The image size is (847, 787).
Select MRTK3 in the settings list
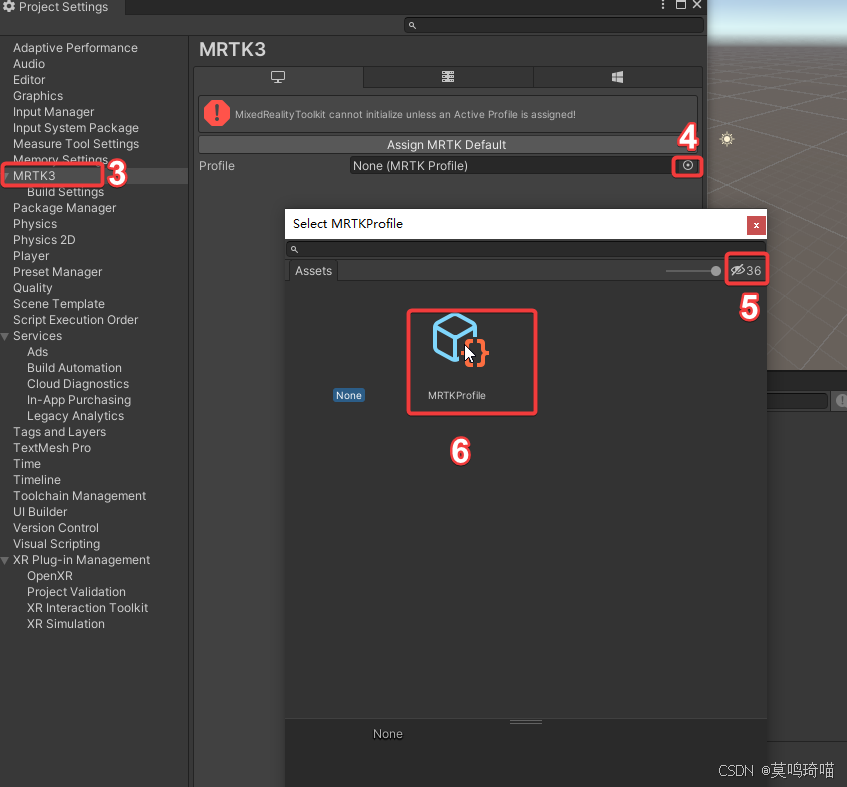pos(34,176)
